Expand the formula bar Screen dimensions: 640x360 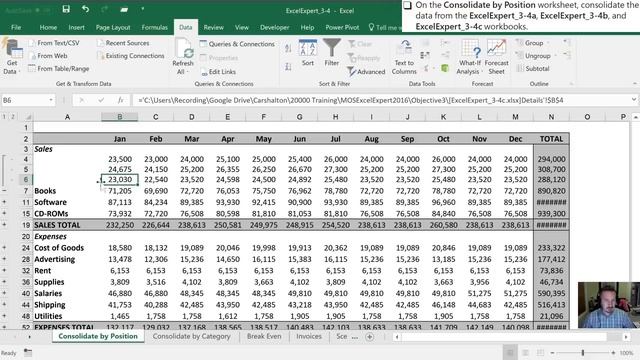pos(633,100)
